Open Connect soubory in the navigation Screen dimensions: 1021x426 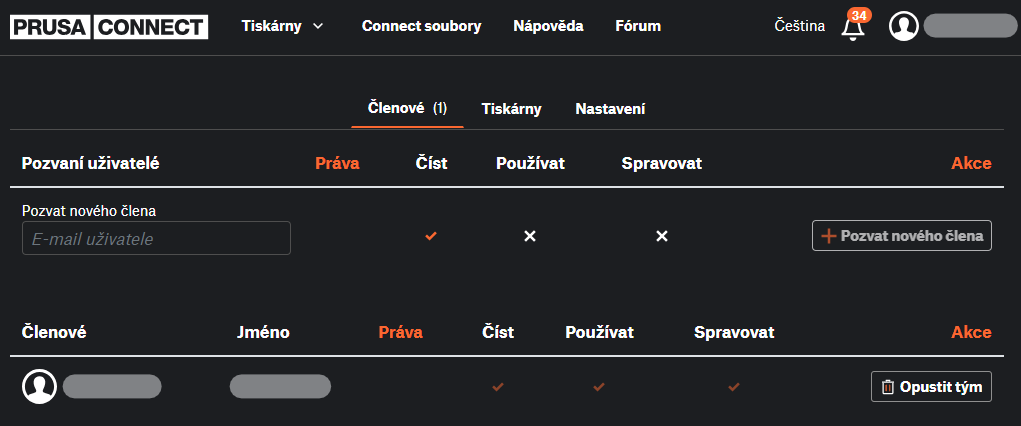coord(421,26)
